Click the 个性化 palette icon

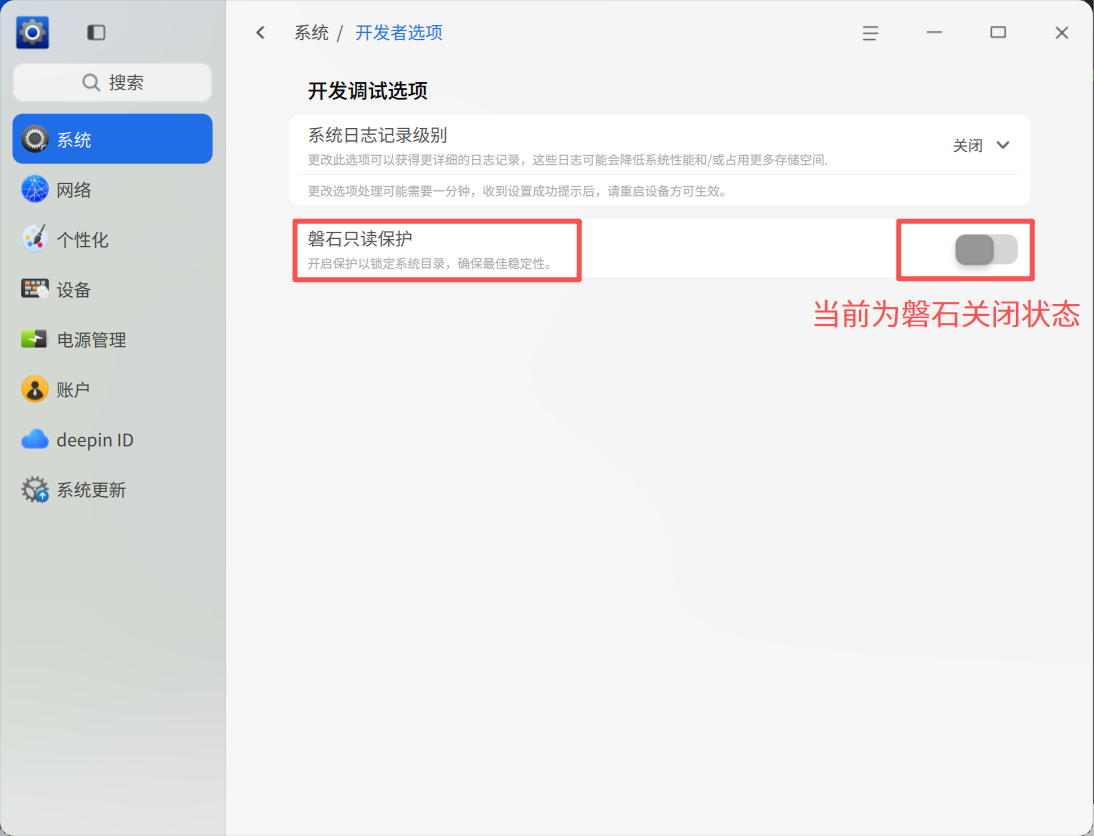coord(34,239)
